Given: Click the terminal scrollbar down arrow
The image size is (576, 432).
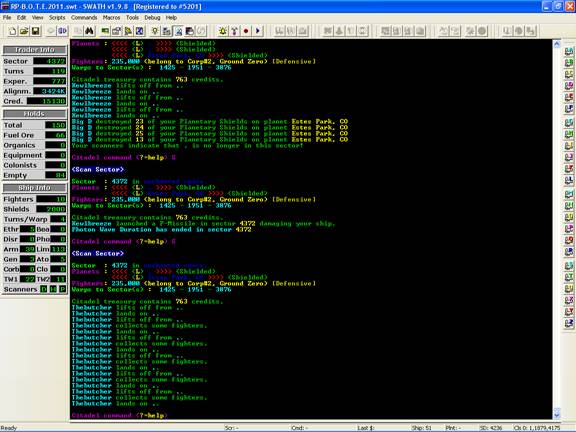Looking at the screenshot, I should (x=557, y=414).
